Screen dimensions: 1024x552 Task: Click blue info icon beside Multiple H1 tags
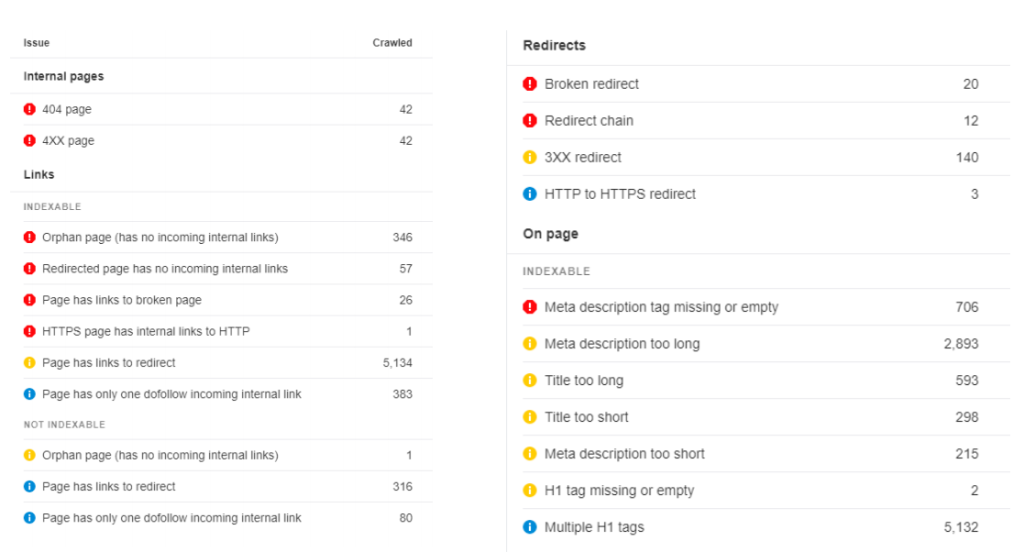point(530,527)
